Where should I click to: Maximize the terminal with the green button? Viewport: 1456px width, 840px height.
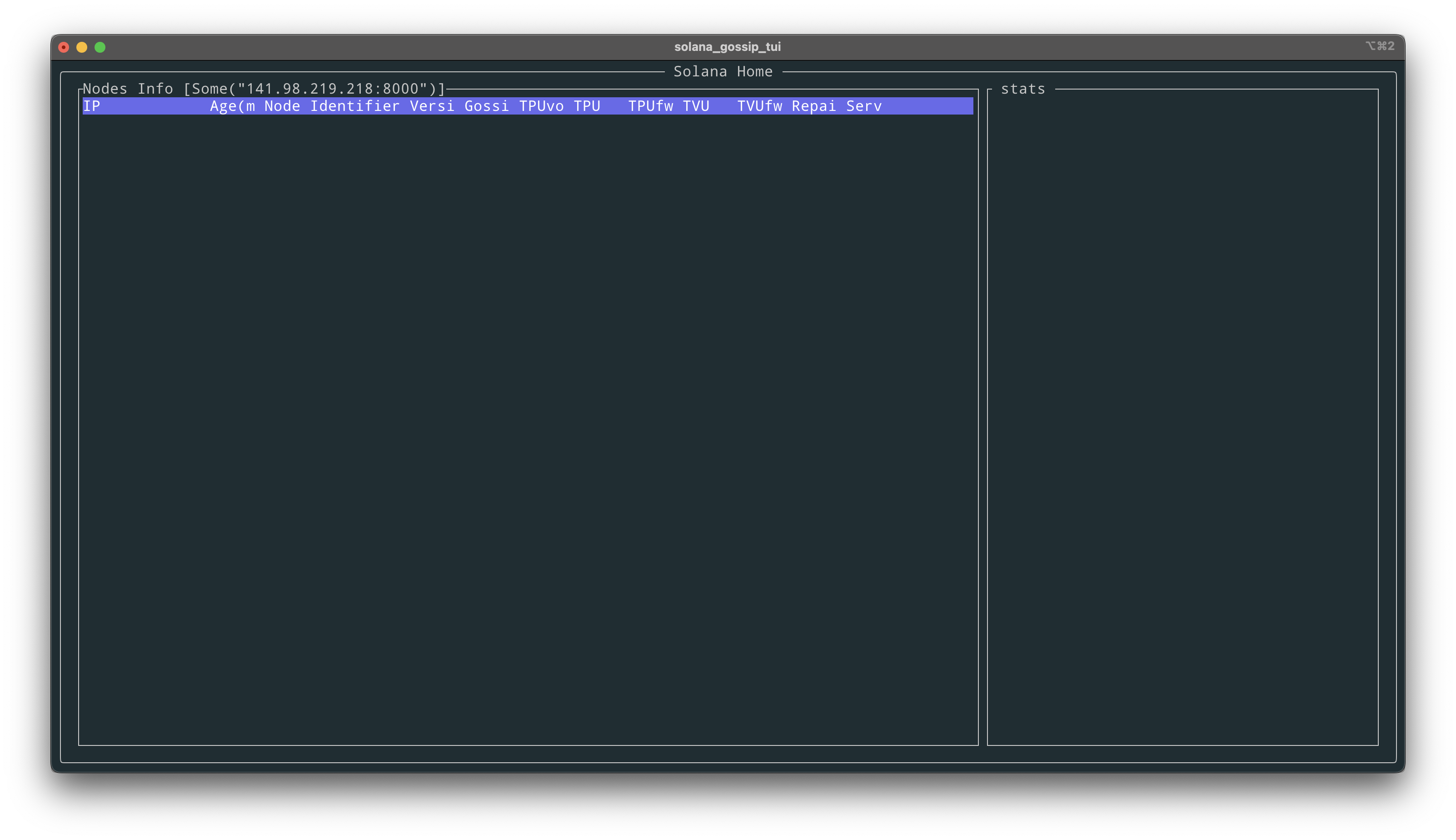point(100,47)
